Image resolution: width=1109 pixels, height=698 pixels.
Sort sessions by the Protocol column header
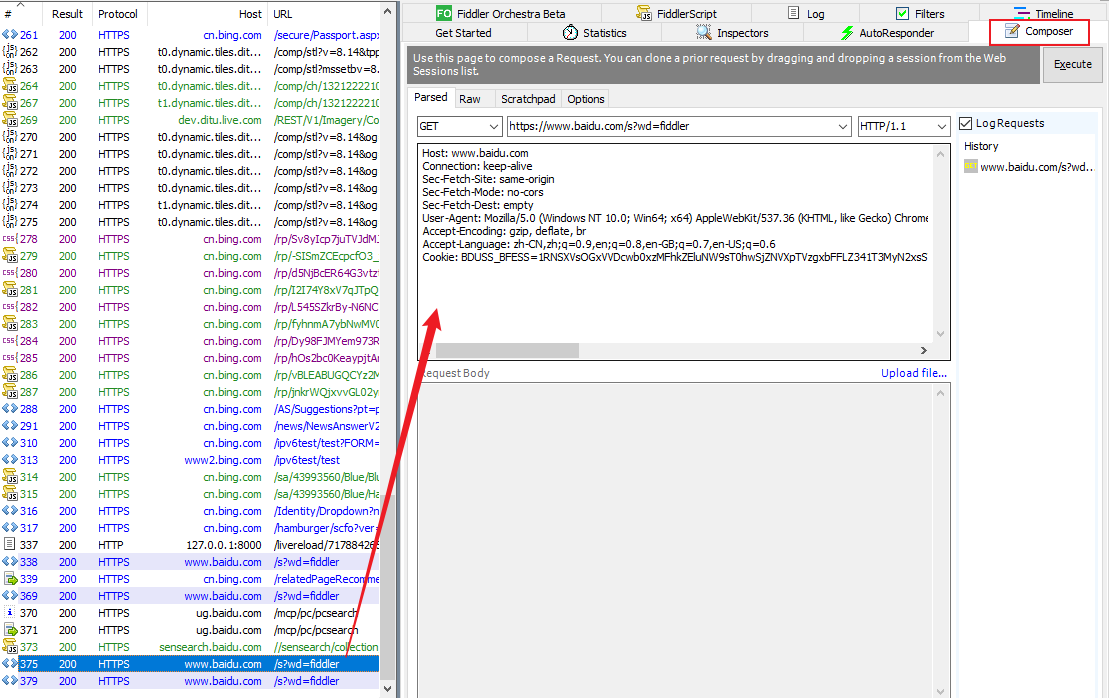117,13
